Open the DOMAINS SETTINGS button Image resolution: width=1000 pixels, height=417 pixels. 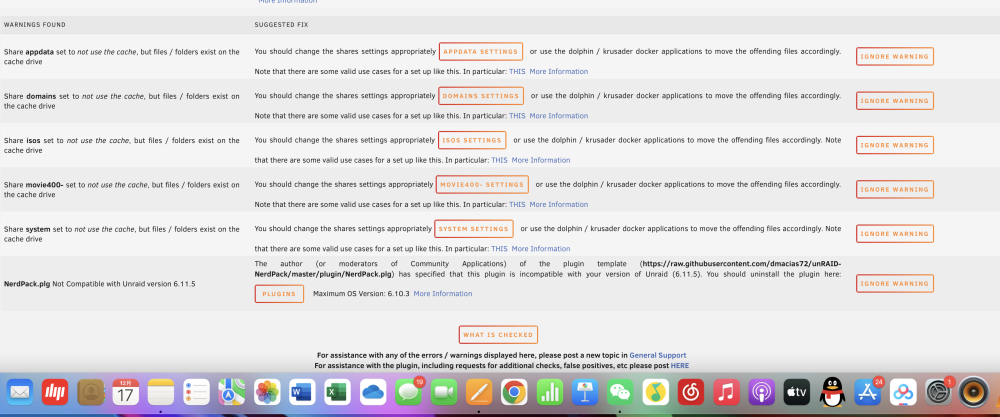tap(481, 96)
